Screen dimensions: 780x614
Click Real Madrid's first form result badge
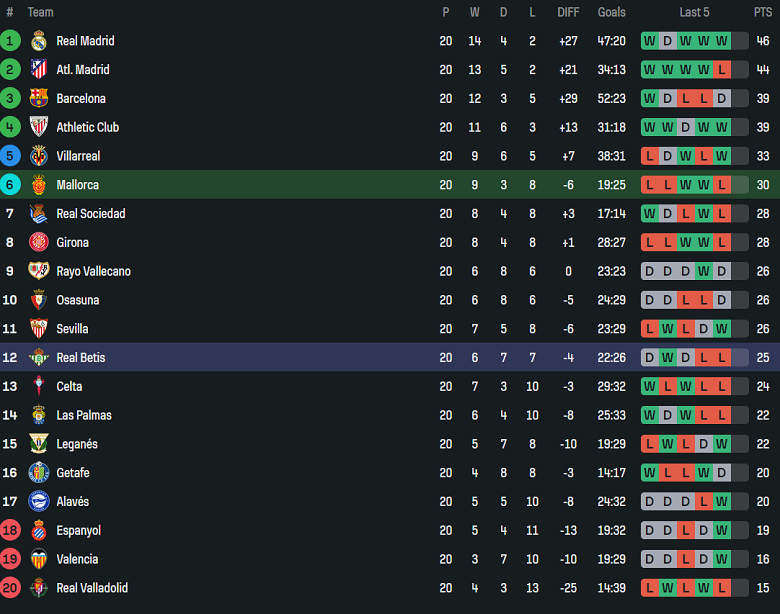point(650,41)
